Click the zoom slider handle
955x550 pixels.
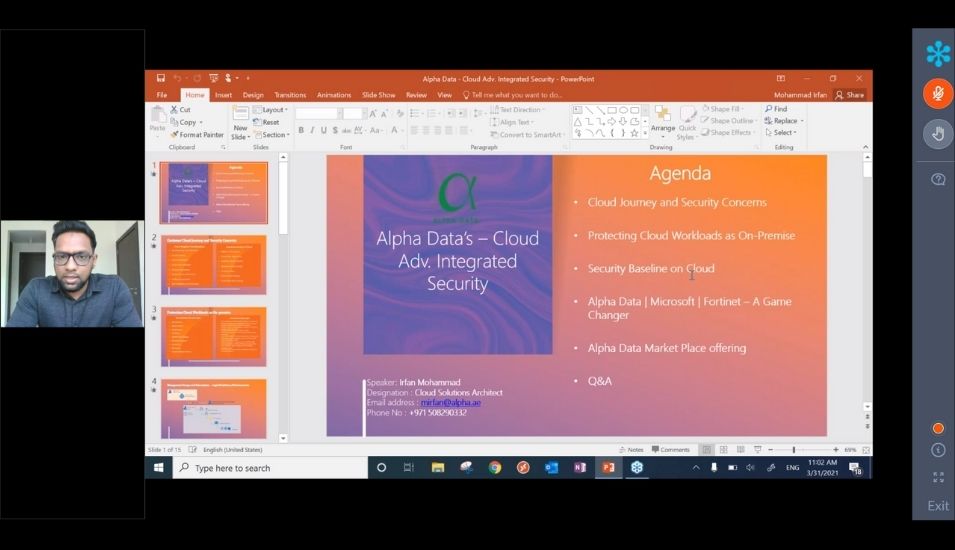pyautogui.click(x=794, y=450)
